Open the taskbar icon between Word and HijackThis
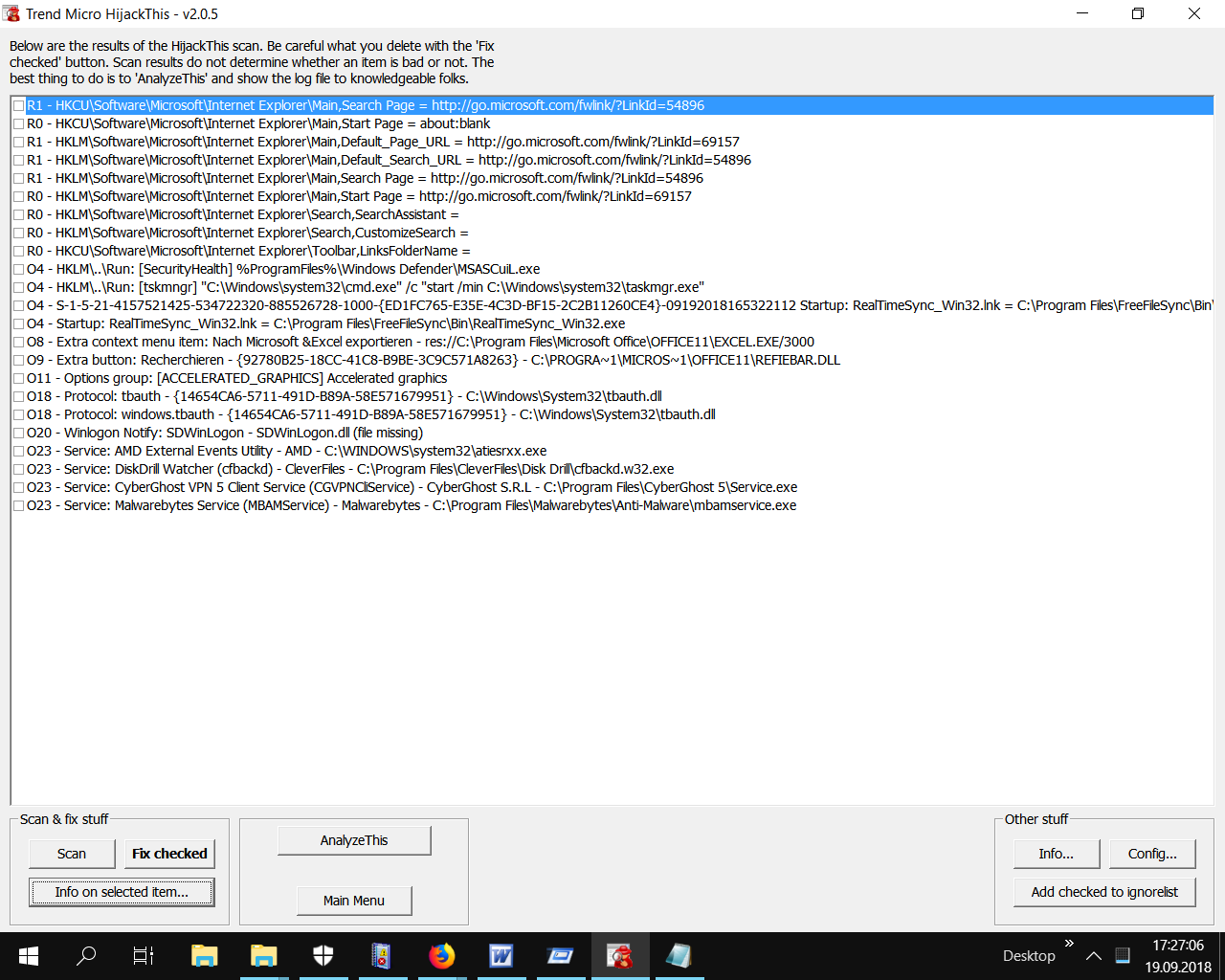The width and height of the screenshot is (1225, 980). point(560,955)
